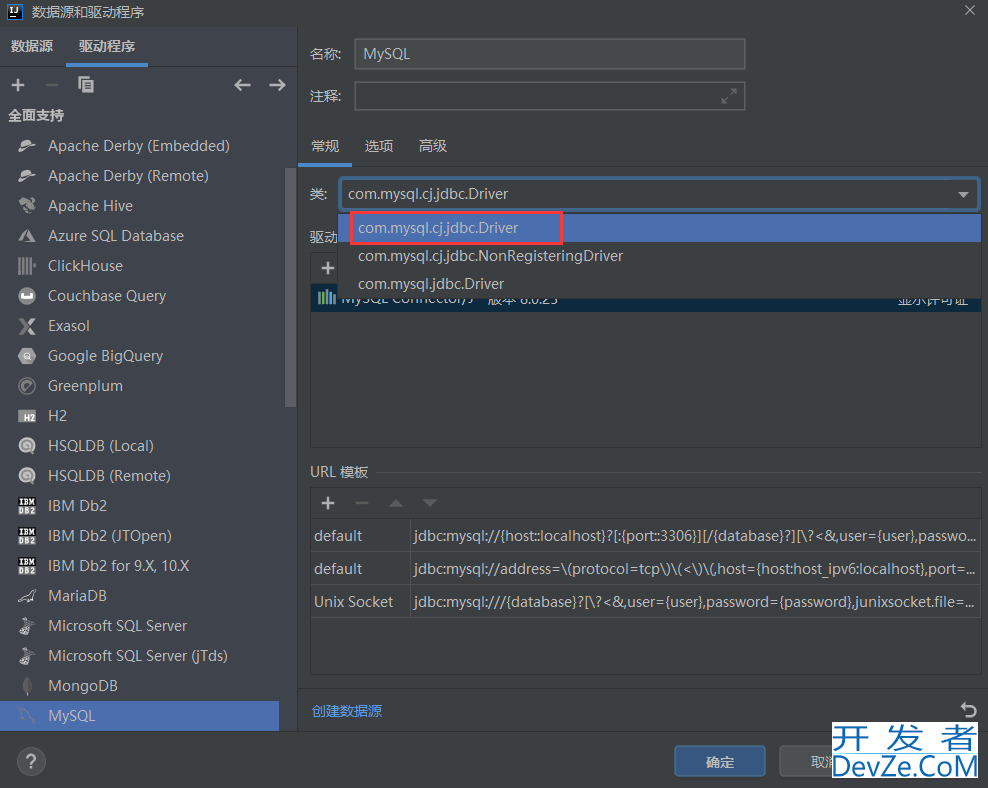Open the 常规 tab
The width and height of the screenshot is (988, 788).
pyautogui.click(x=325, y=147)
